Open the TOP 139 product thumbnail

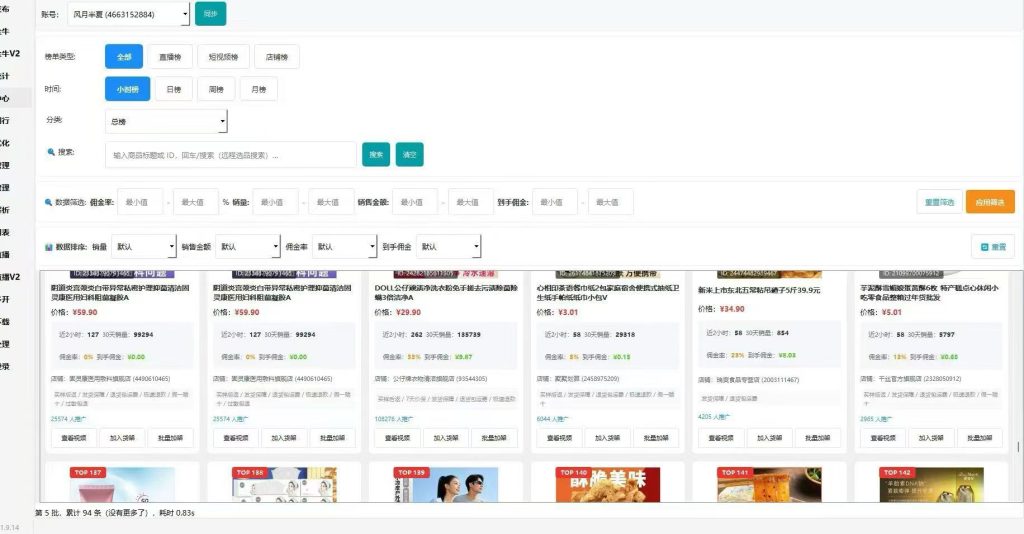click(x=446, y=484)
